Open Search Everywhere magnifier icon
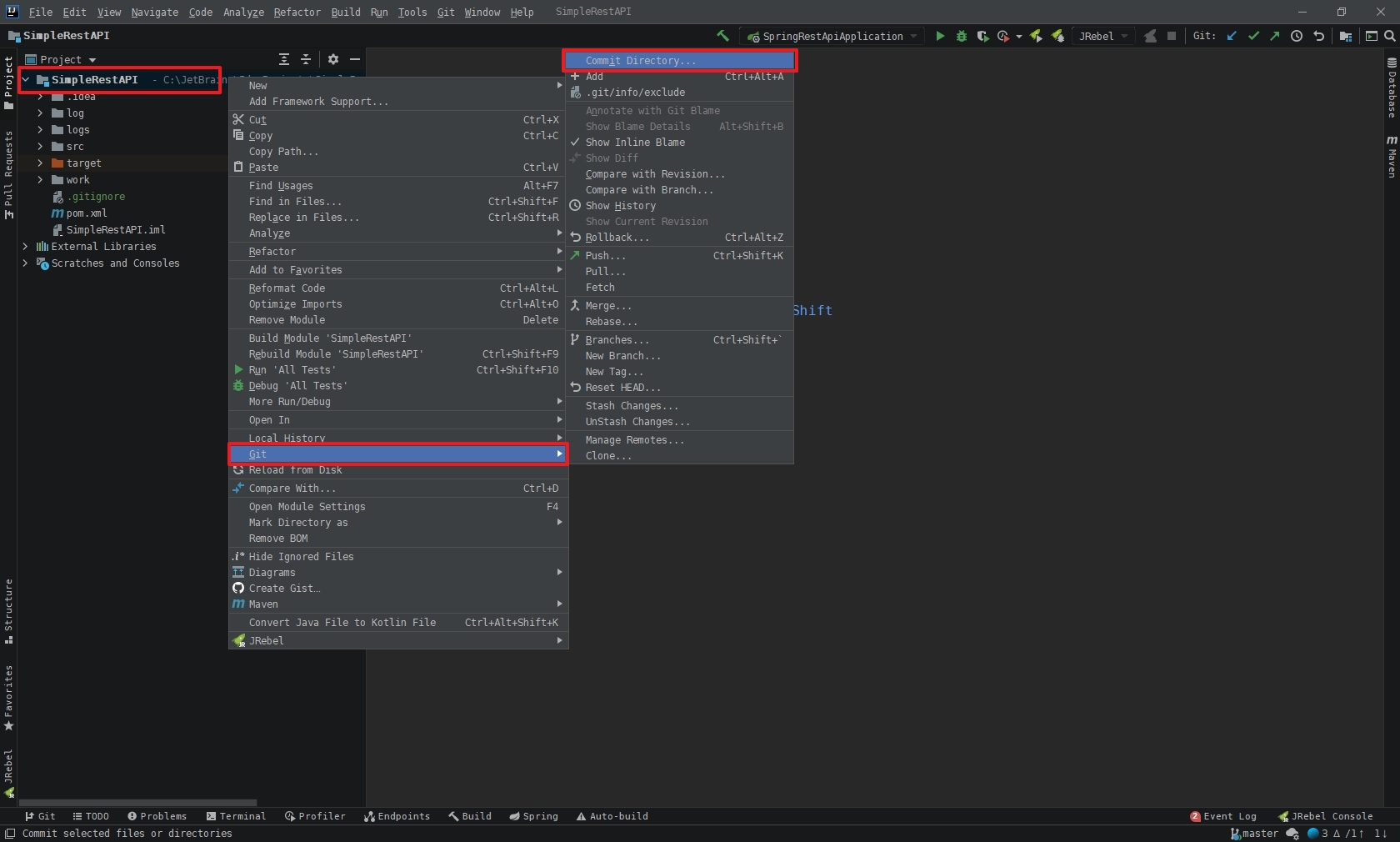 [1390, 36]
